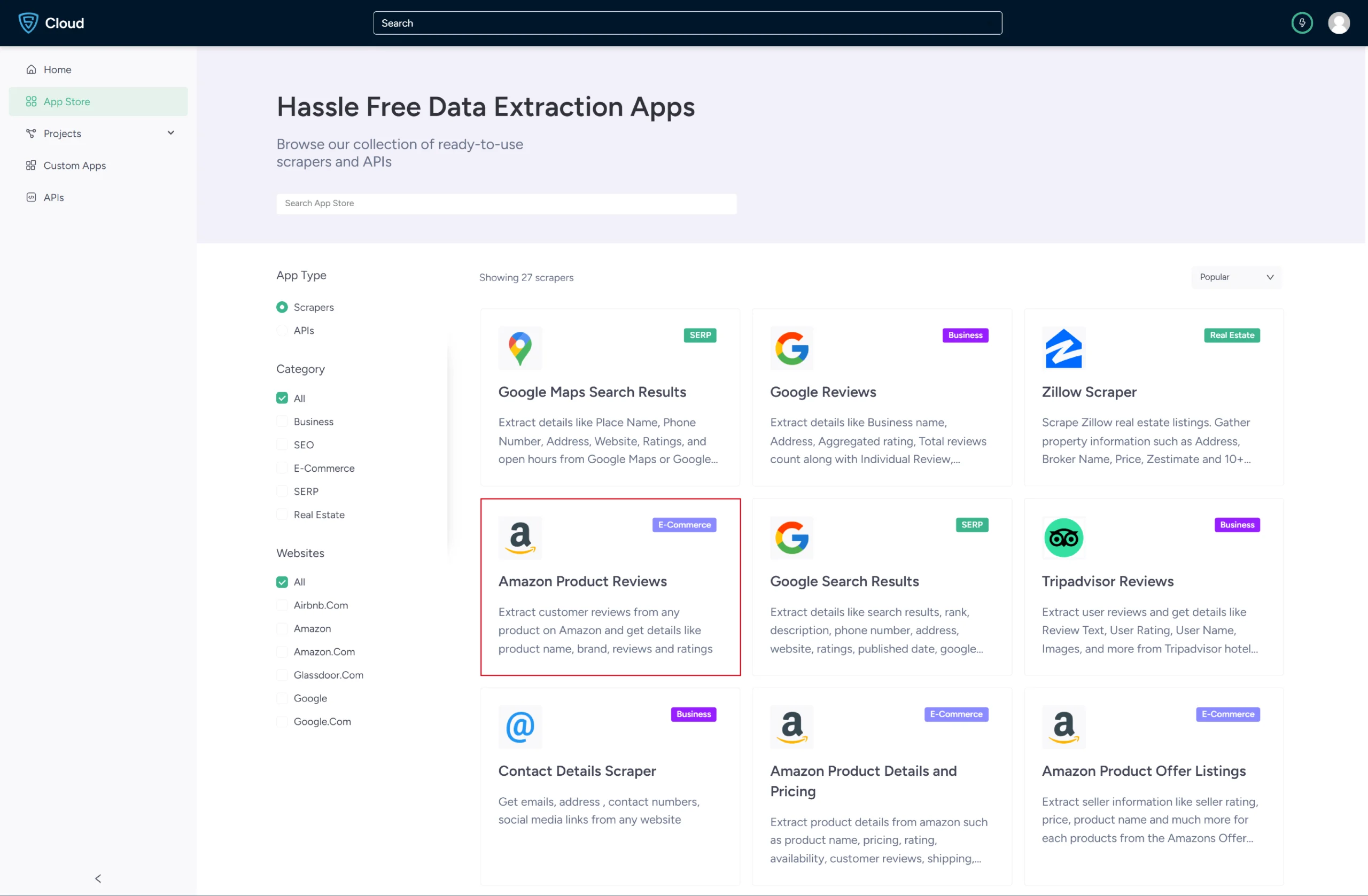The width and height of the screenshot is (1368, 896).
Task: Open Projects in the sidebar
Action: (x=98, y=134)
